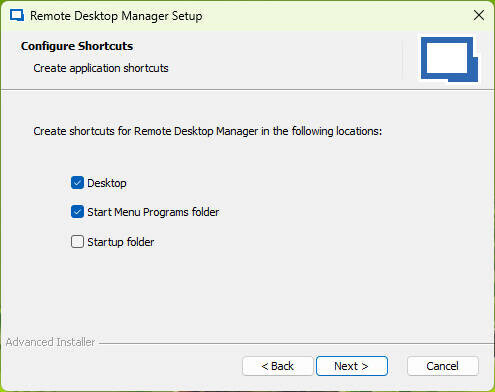The image size is (495, 392).
Task: Enable the Startup folder checkbox
Action: pyautogui.click(x=77, y=242)
